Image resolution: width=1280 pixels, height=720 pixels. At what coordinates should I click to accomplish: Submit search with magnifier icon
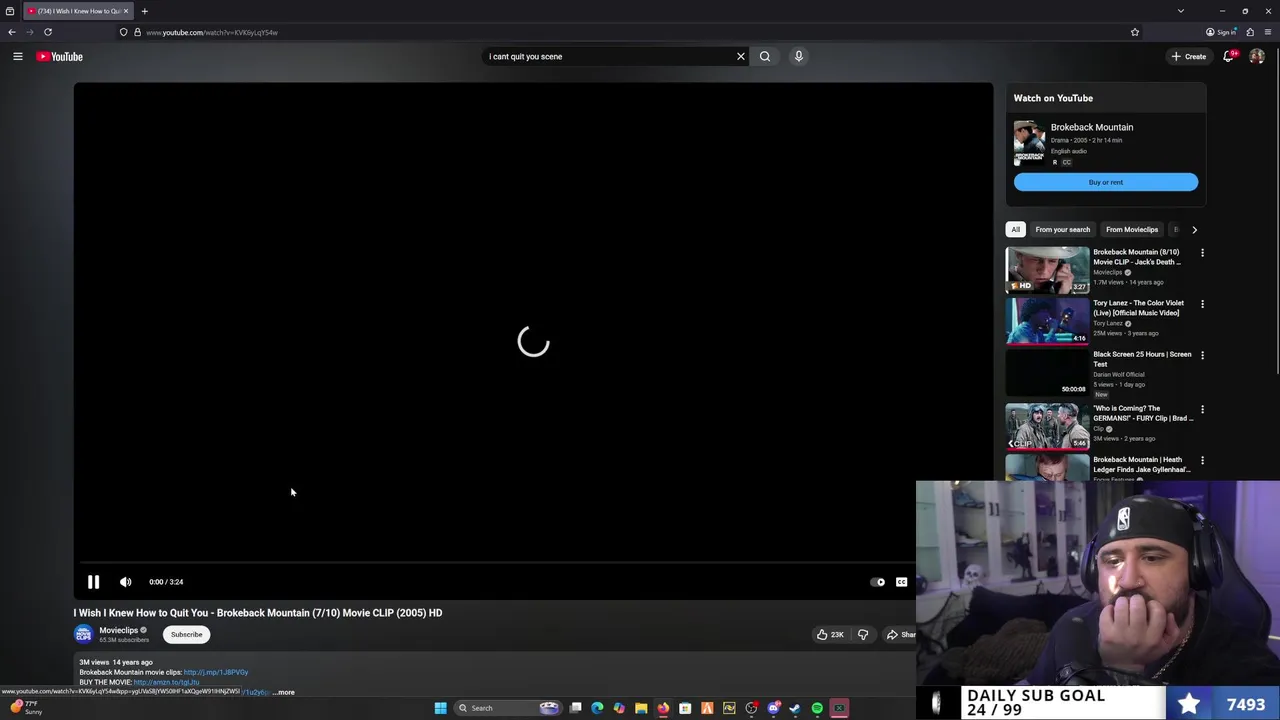pos(765,57)
